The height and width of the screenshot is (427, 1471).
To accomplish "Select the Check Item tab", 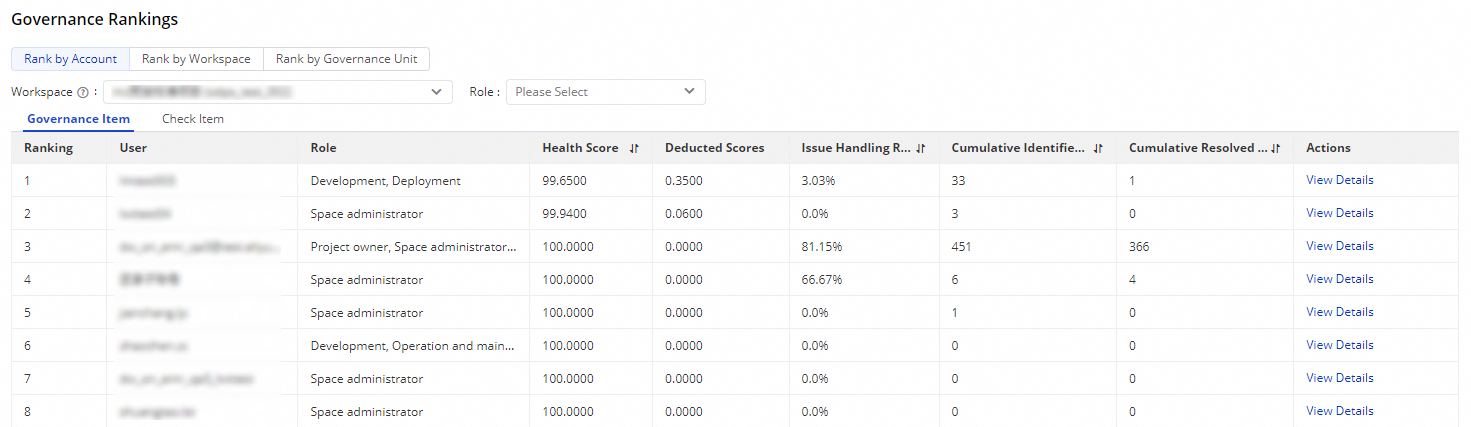I will [x=193, y=119].
